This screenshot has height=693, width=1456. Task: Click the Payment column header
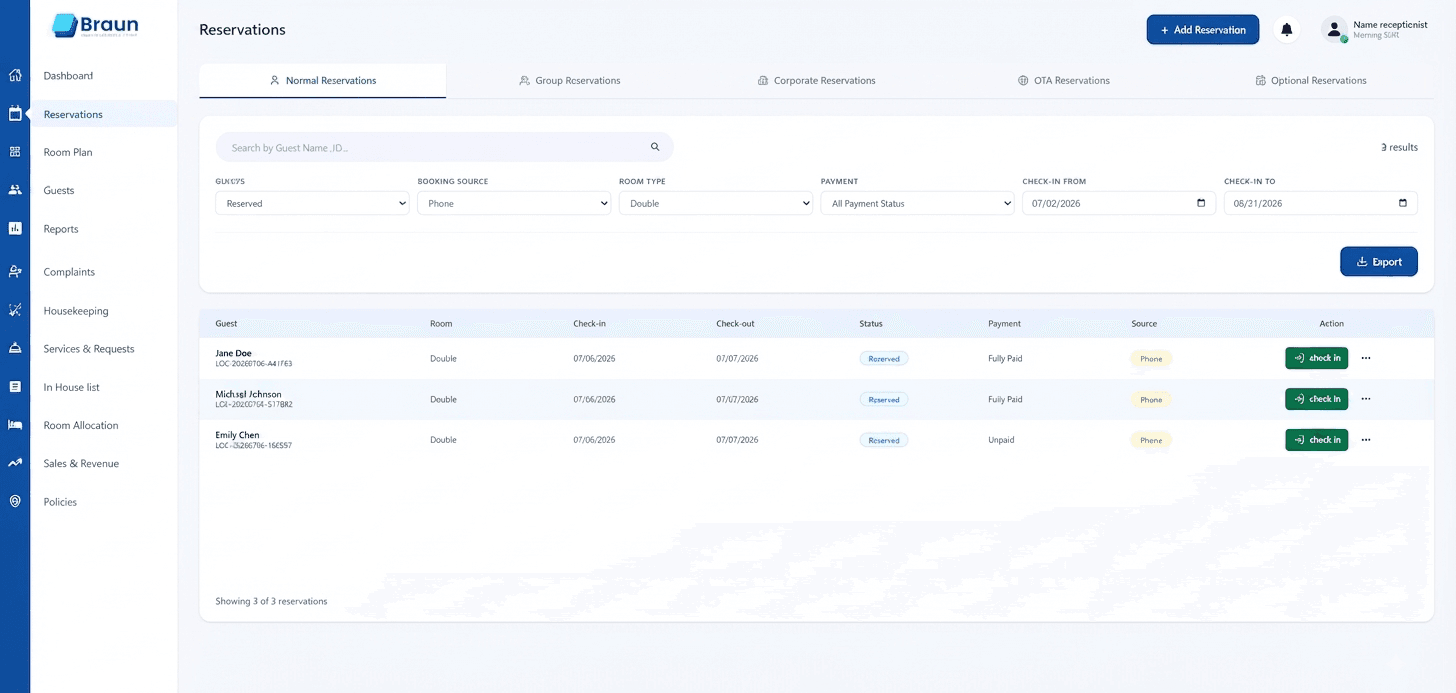tap(1004, 324)
